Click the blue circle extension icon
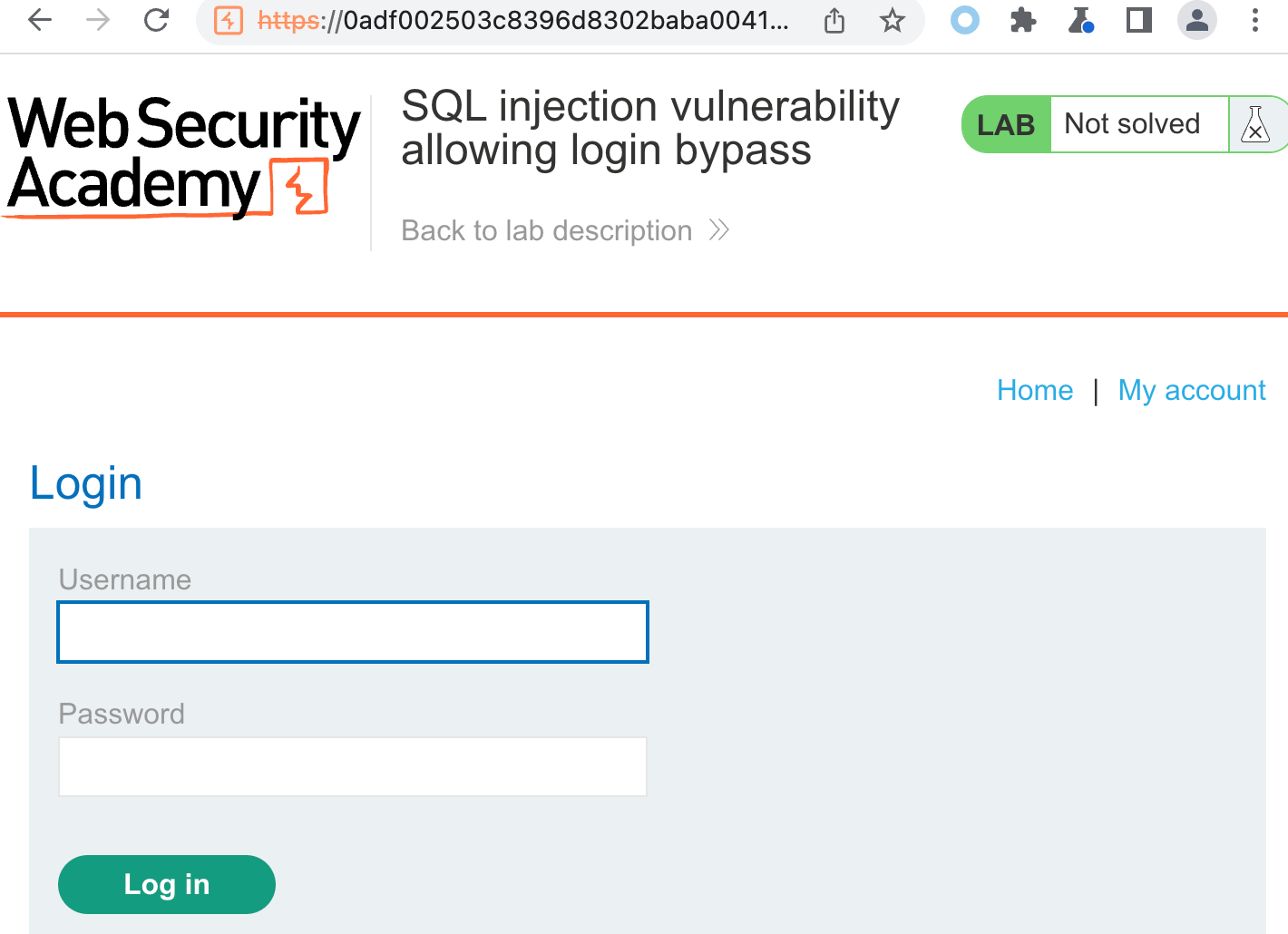Viewport: 1288px width, 934px height. pos(964,20)
